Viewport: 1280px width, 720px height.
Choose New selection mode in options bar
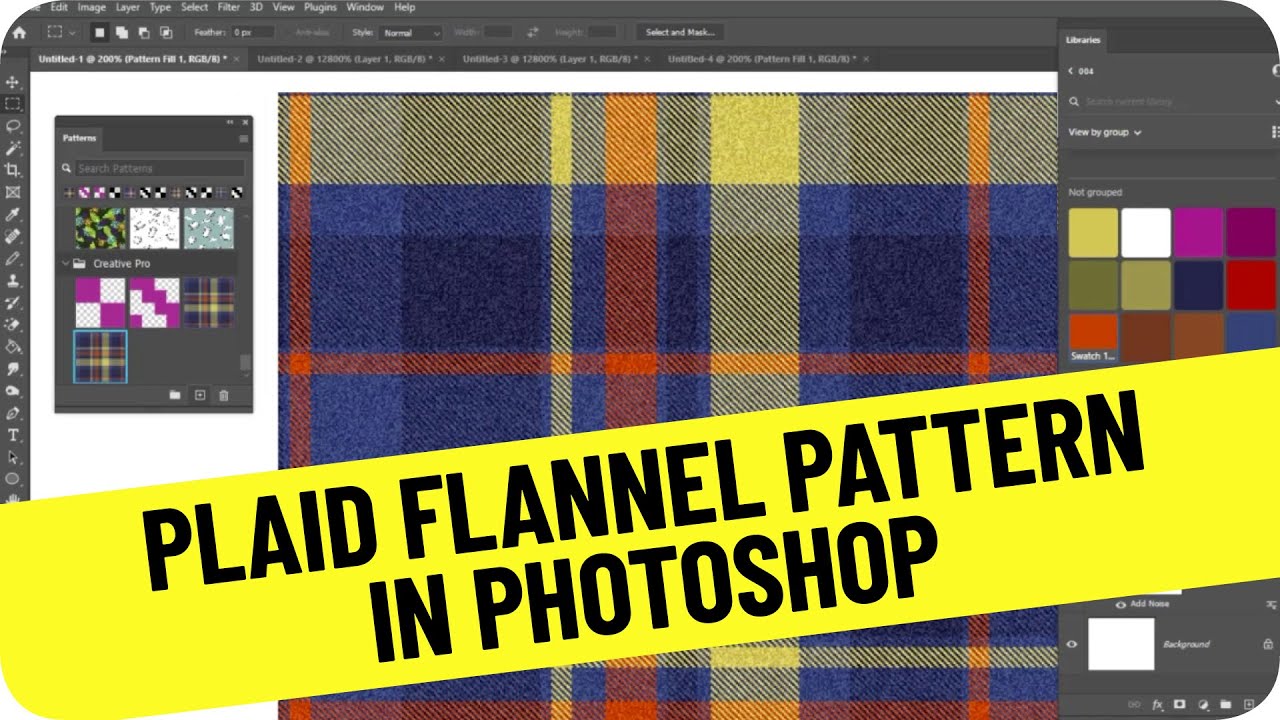point(99,32)
